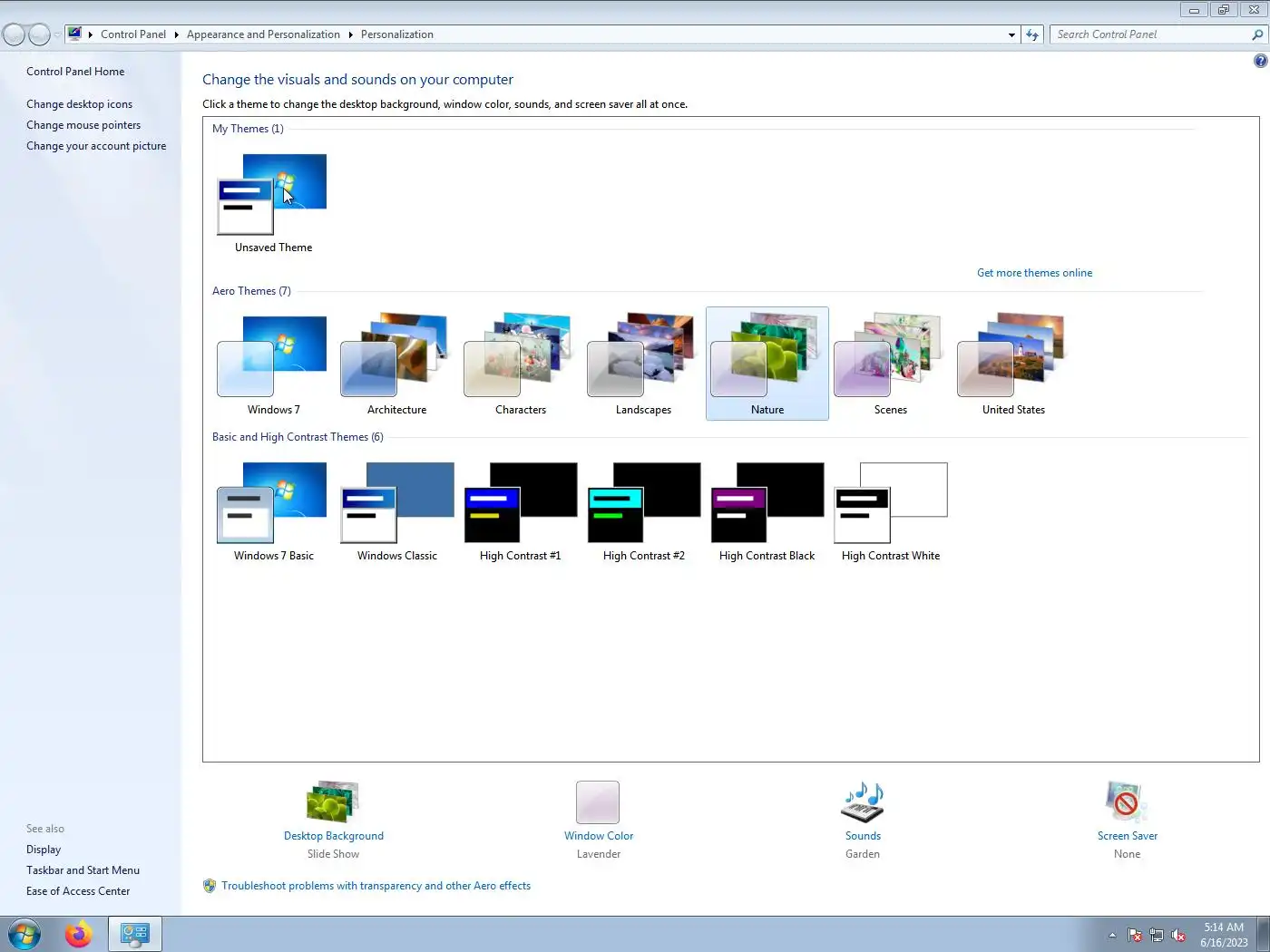Select the Nature theme
The width and height of the screenshot is (1270, 952).
coord(767,364)
